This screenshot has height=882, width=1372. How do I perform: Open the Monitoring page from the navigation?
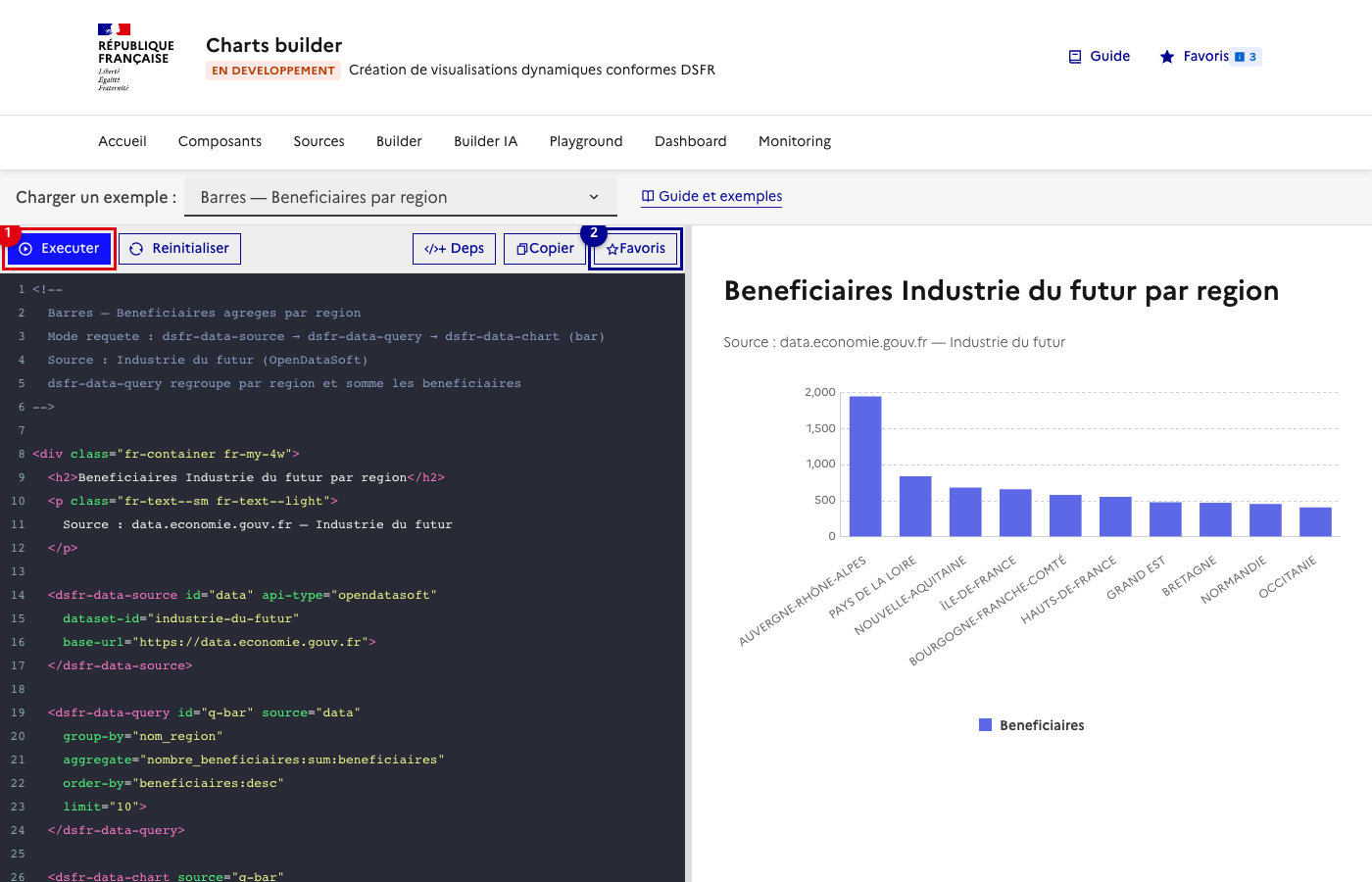coord(794,141)
